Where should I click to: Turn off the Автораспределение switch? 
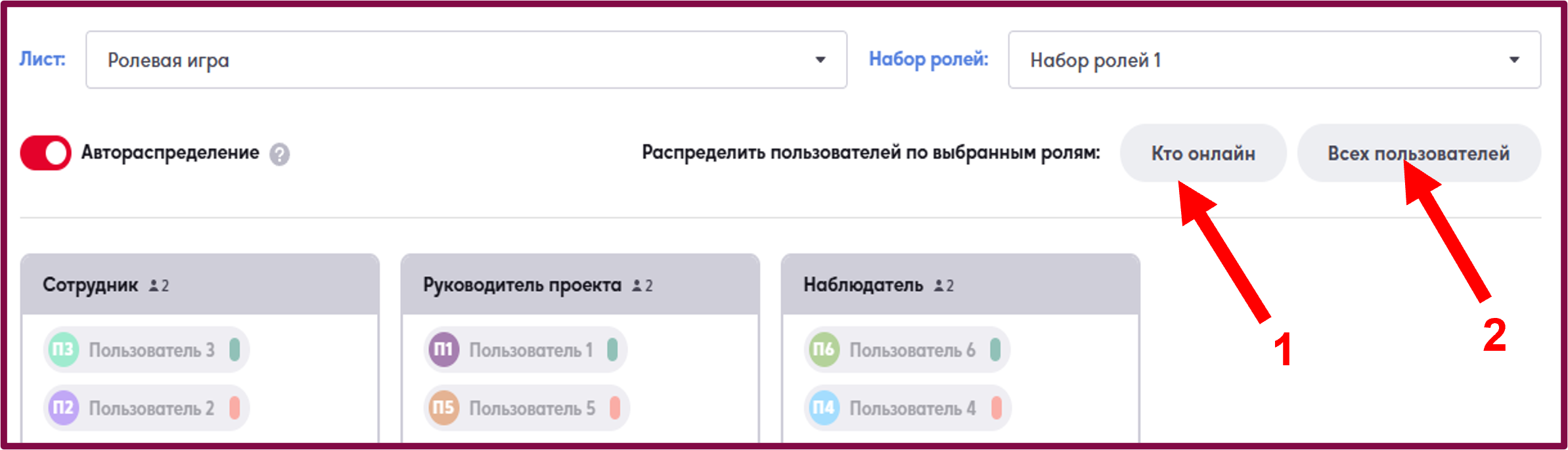point(45,152)
